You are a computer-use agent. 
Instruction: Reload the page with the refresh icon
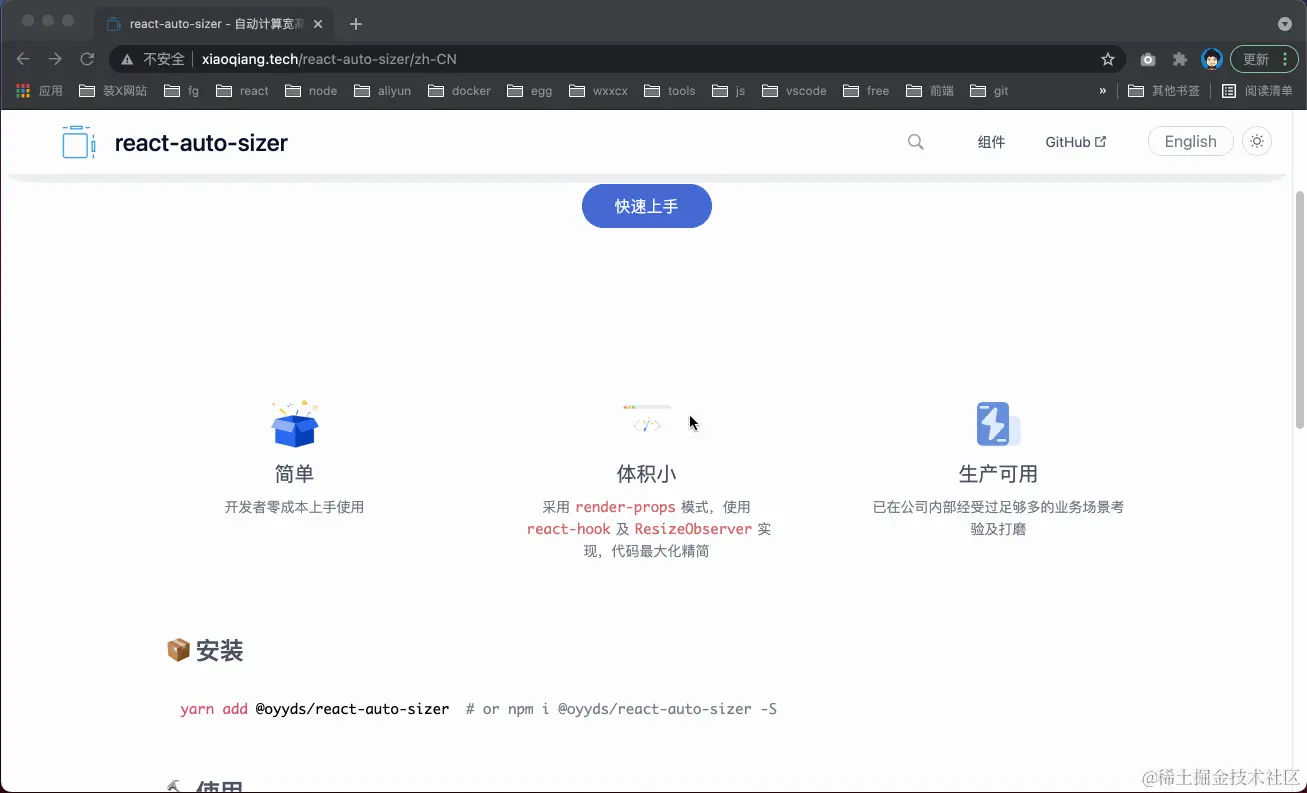(87, 59)
